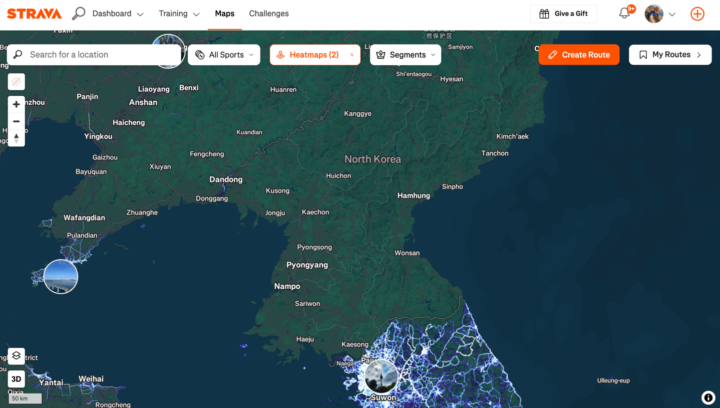720x408 pixels.
Task: Toggle the crossed-out circle map button
Action: [x=16, y=81]
